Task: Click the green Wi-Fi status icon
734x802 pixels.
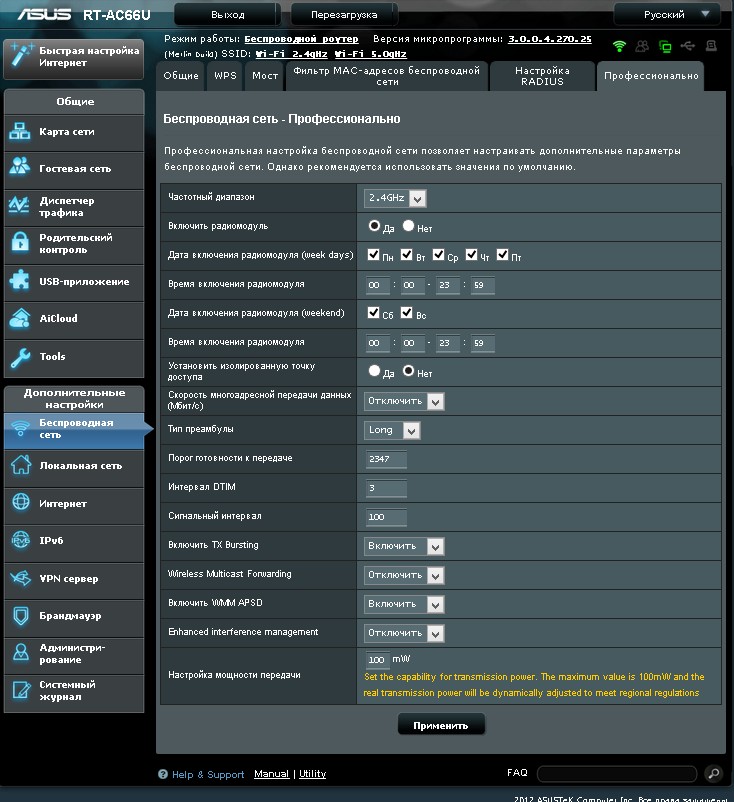Action: pos(619,46)
